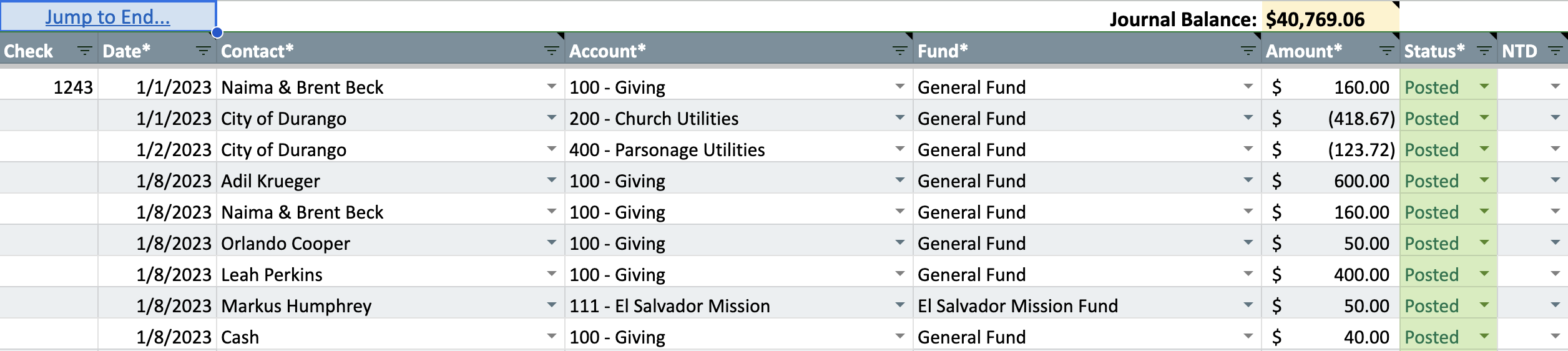Open the Date column filter icon
Viewport: 1568px width, 351px height.
[203, 51]
